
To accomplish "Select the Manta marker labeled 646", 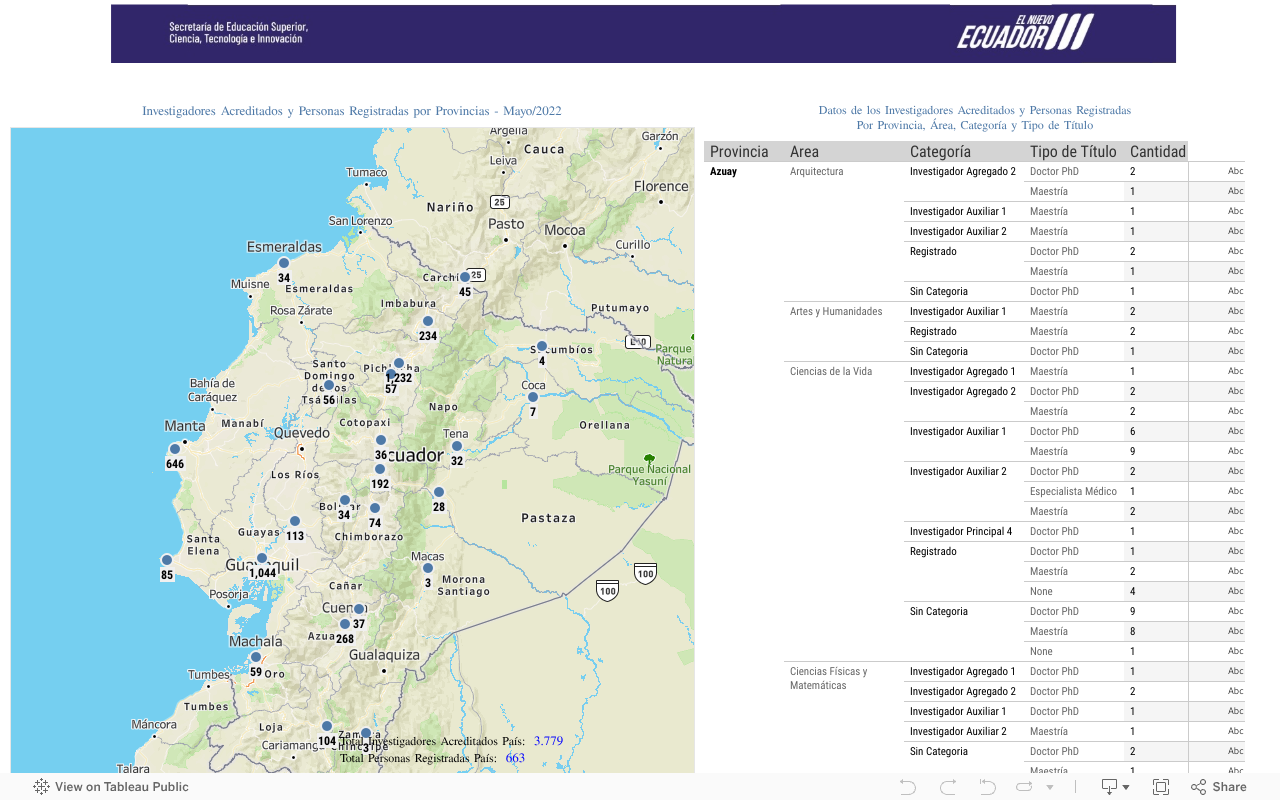I will point(175,449).
